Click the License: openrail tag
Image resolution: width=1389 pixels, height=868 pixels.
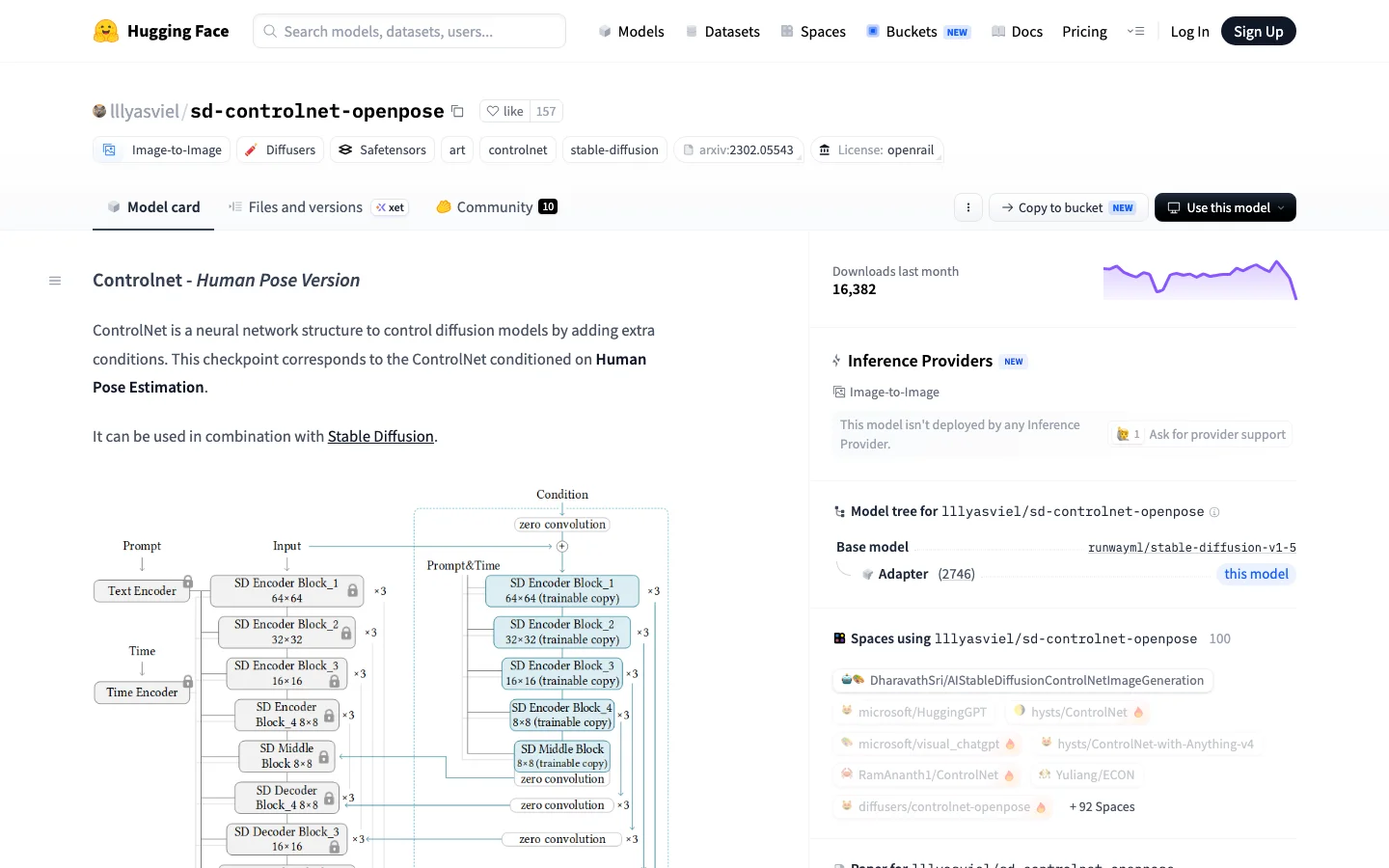tap(877, 149)
